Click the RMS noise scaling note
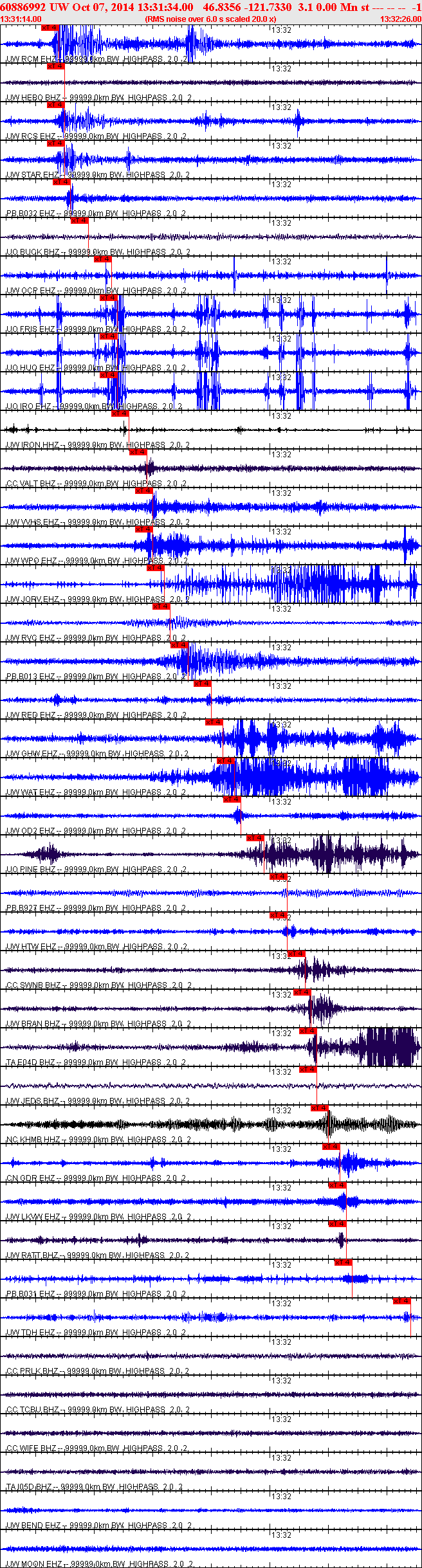Viewport: 422px width, 1568px height. point(211,19)
